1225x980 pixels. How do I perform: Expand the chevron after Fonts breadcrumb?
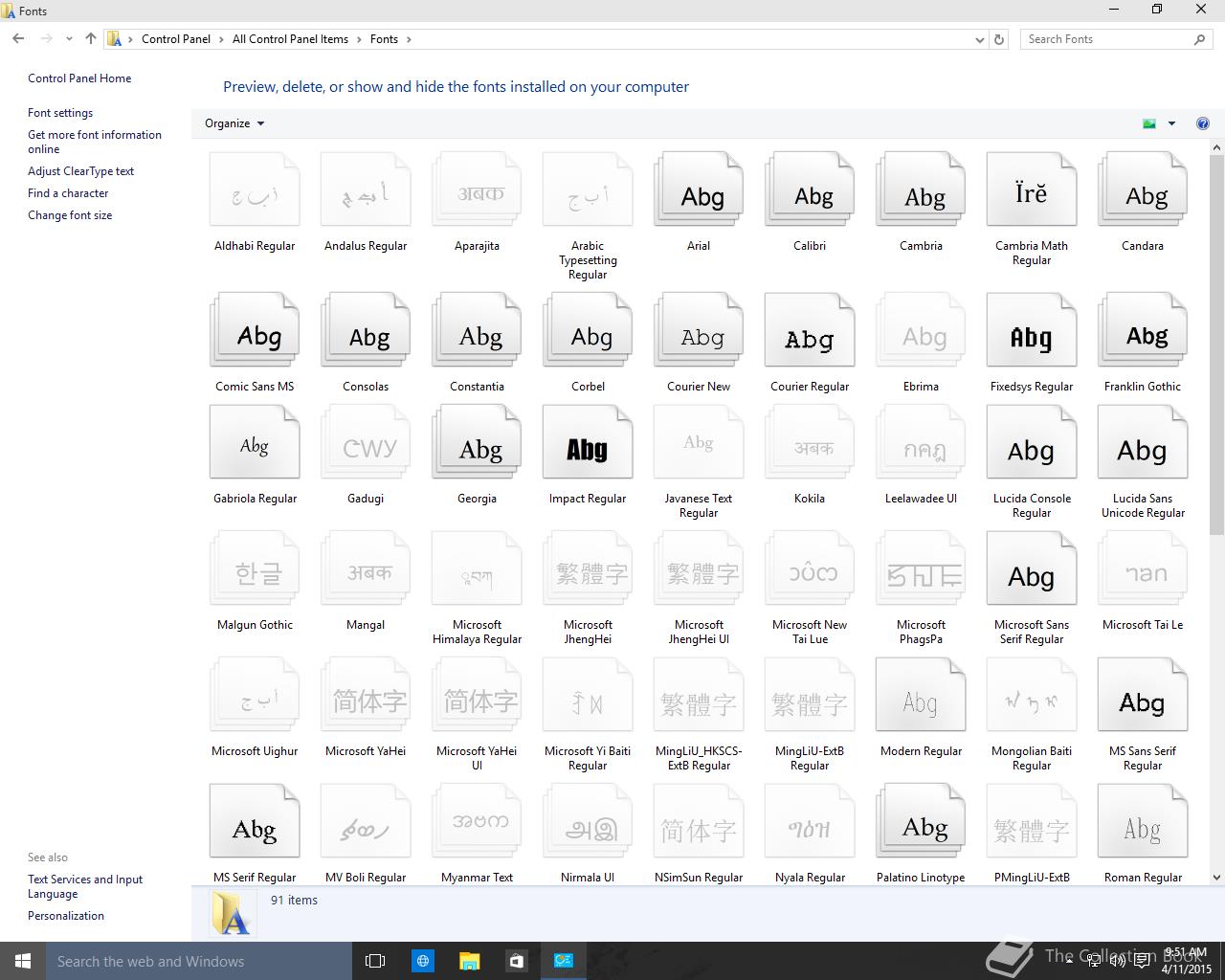click(x=409, y=39)
